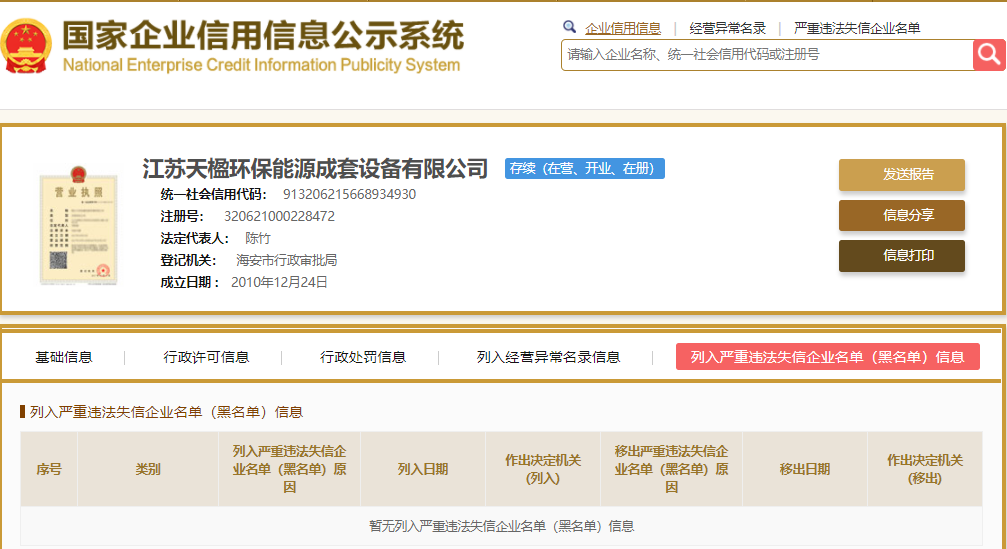Click the 国家企业信用信息公示系统 site title
Viewport: 1007px width, 549px height.
coord(263,35)
